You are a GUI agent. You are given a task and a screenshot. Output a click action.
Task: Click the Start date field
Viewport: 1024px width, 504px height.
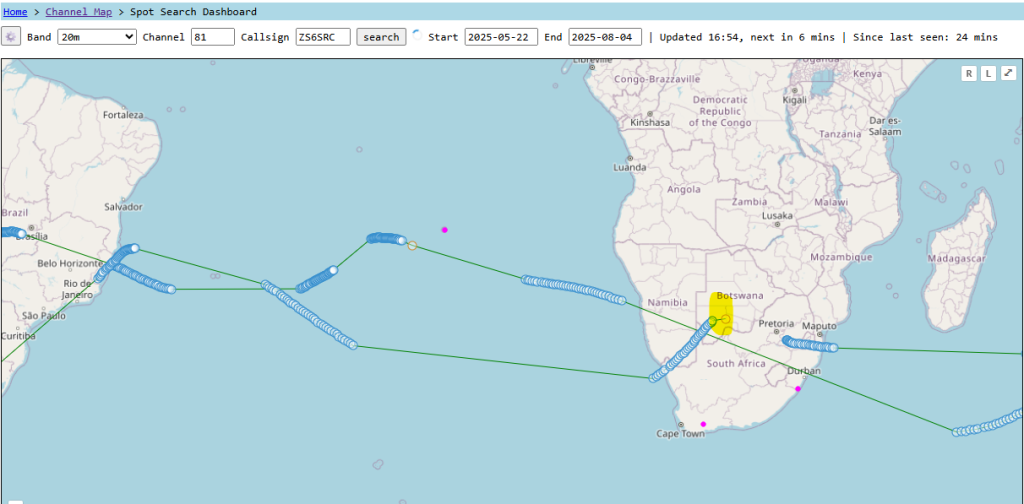(x=501, y=37)
